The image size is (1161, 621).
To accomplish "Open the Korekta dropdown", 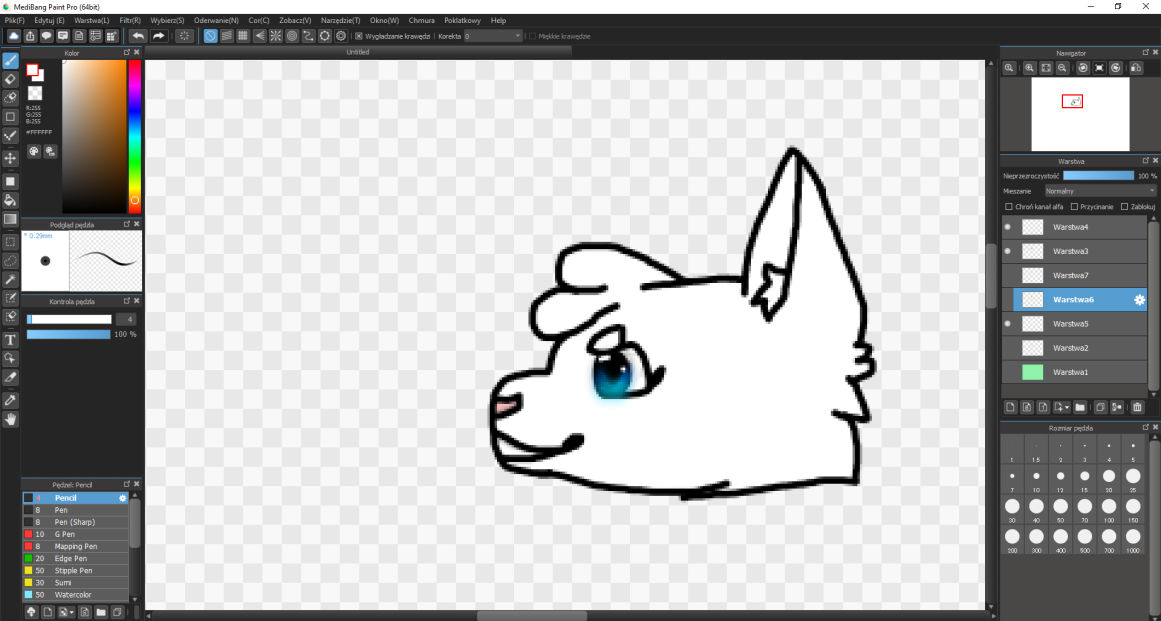I will (x=493, y=36).
